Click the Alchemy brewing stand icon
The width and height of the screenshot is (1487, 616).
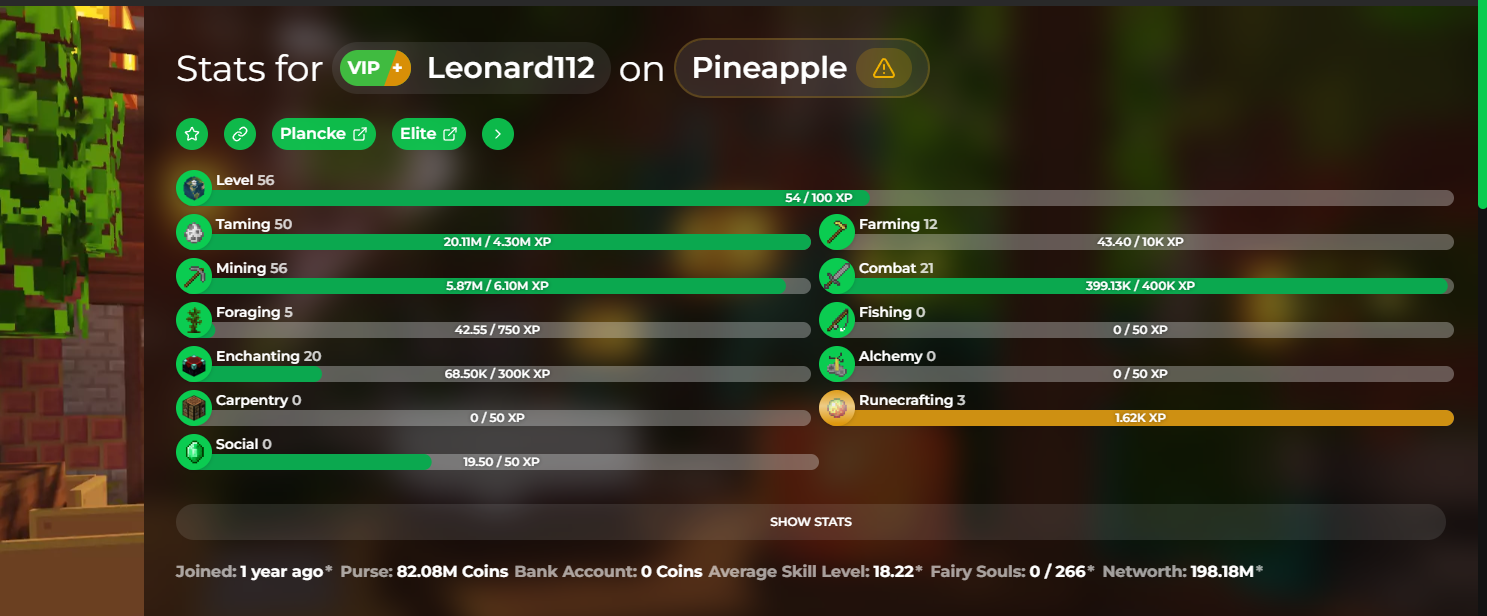click(x=837, y=364)
